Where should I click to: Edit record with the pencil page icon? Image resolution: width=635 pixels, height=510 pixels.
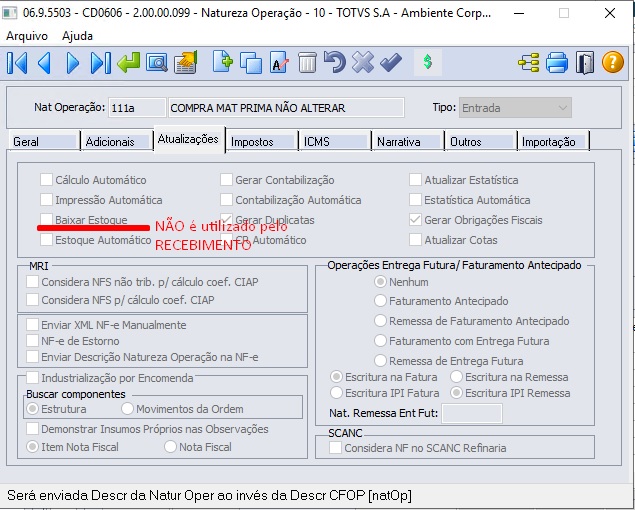279,62
